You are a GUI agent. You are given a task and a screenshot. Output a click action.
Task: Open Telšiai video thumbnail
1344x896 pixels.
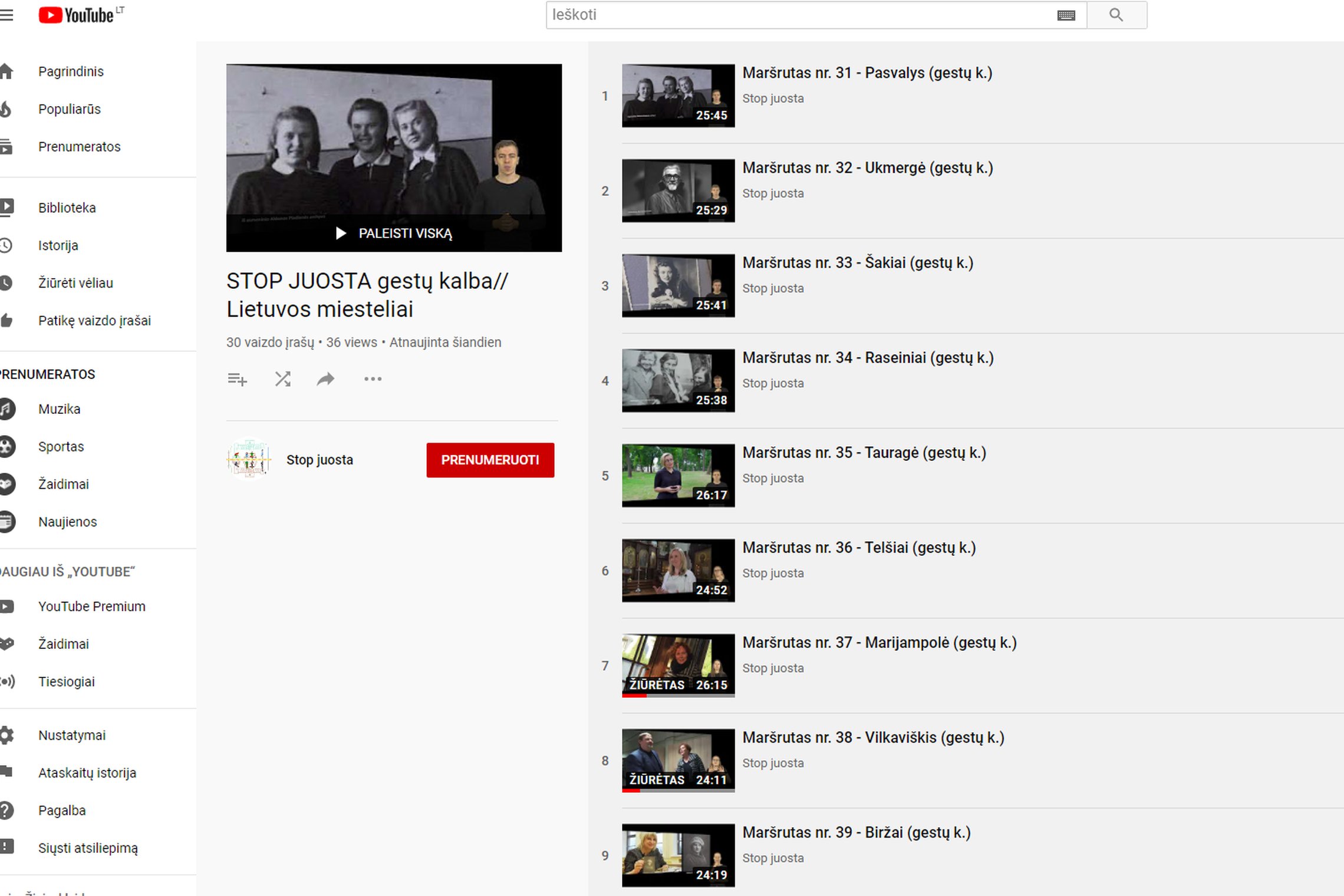(x=678, y=570)
